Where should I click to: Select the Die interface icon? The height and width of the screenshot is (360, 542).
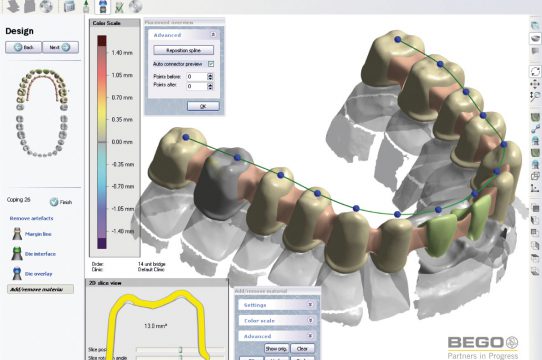pyautogui.click(x=17, y=253)
